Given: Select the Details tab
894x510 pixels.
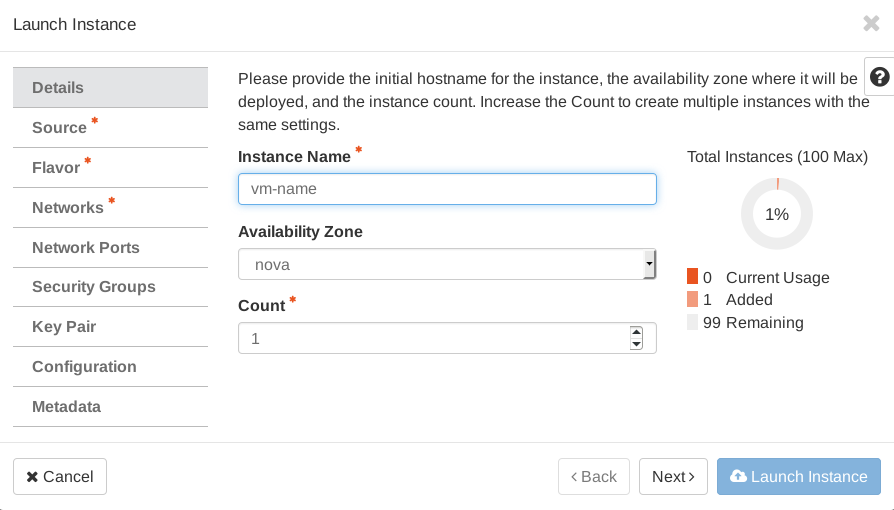Looking at the screenshot, I should point(110,88).
